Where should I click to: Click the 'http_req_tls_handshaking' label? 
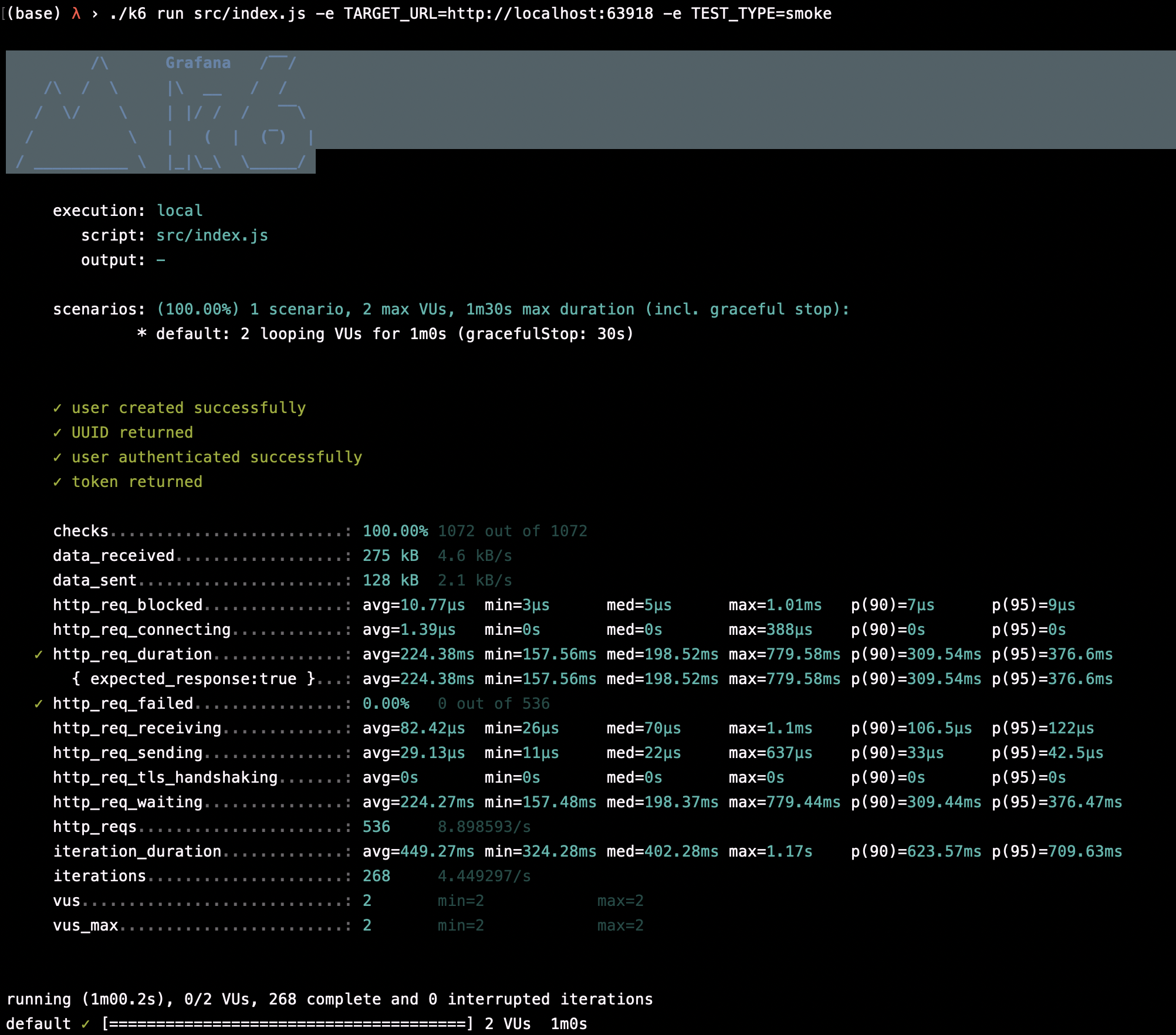point(165,777)
